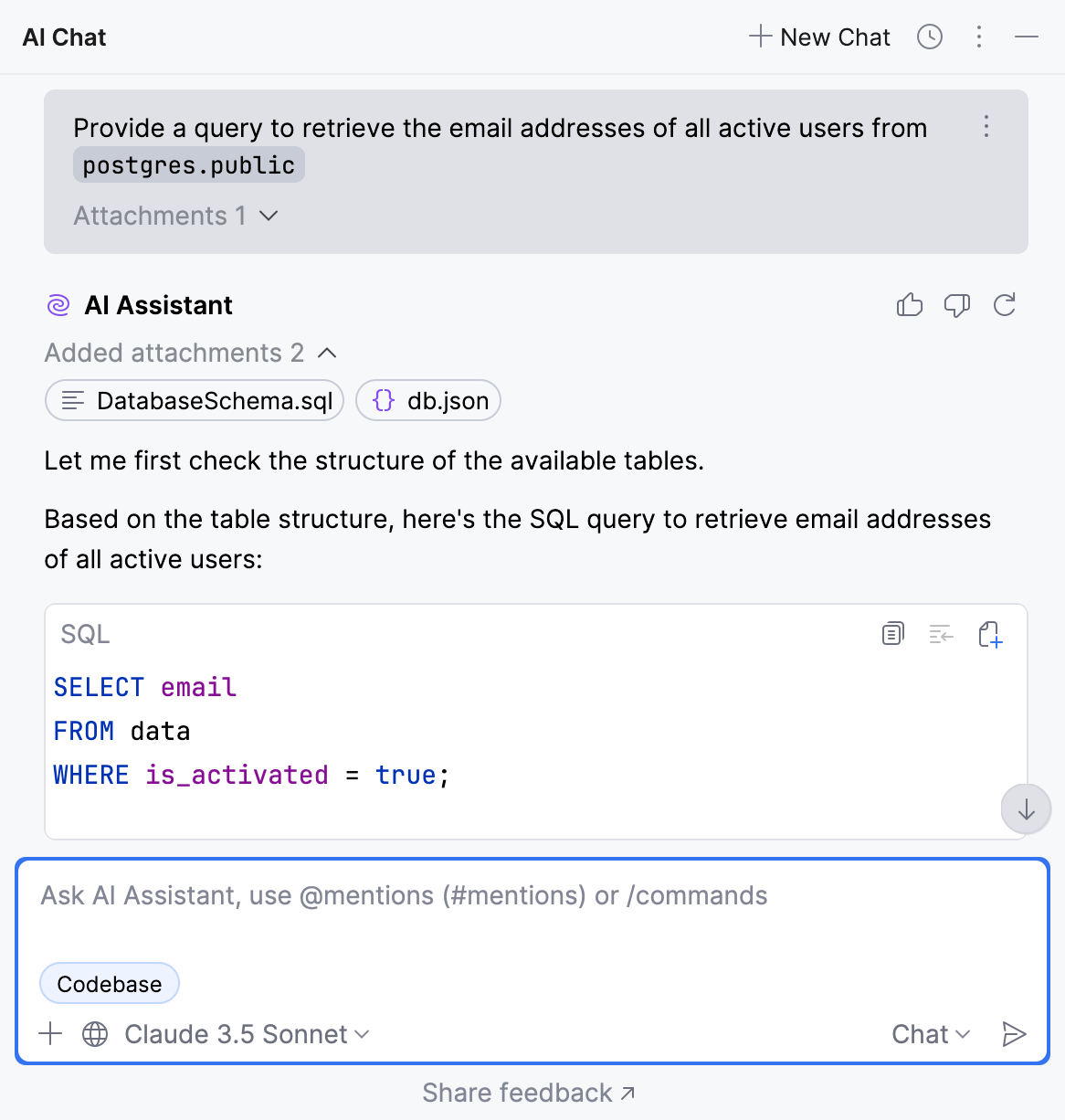Open chat history clock icon
The height and width of the screenshot is (1120, 1065).
coord(929,37)
